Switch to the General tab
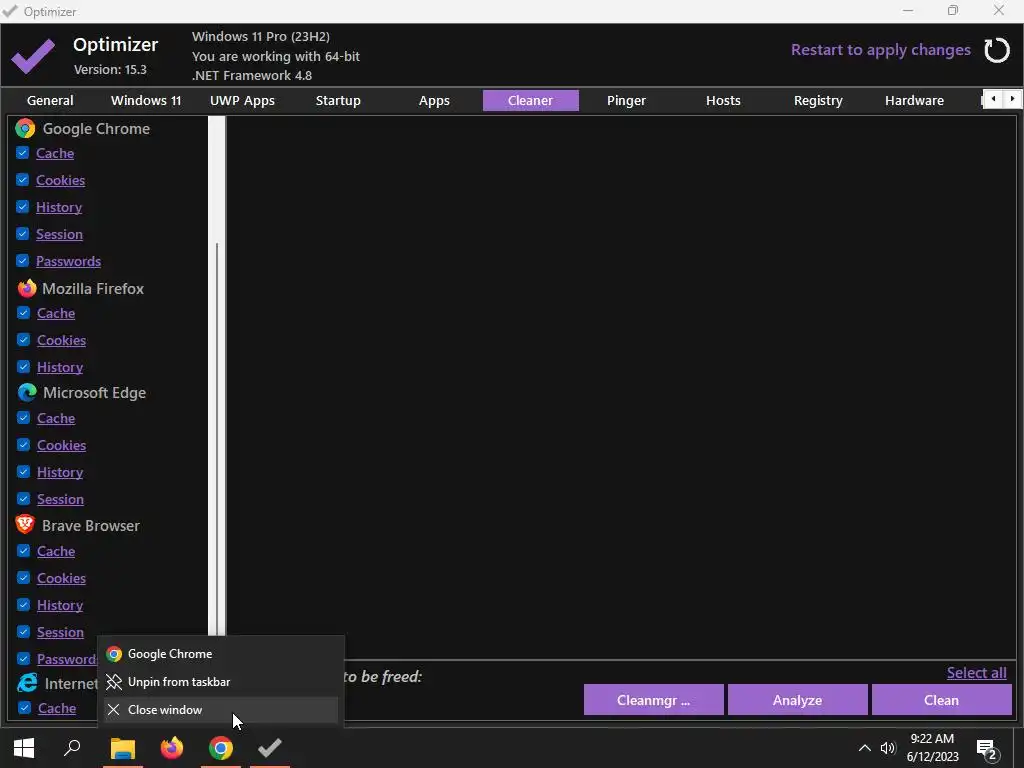Screen dimensions: 1024x768 [50, 101]
